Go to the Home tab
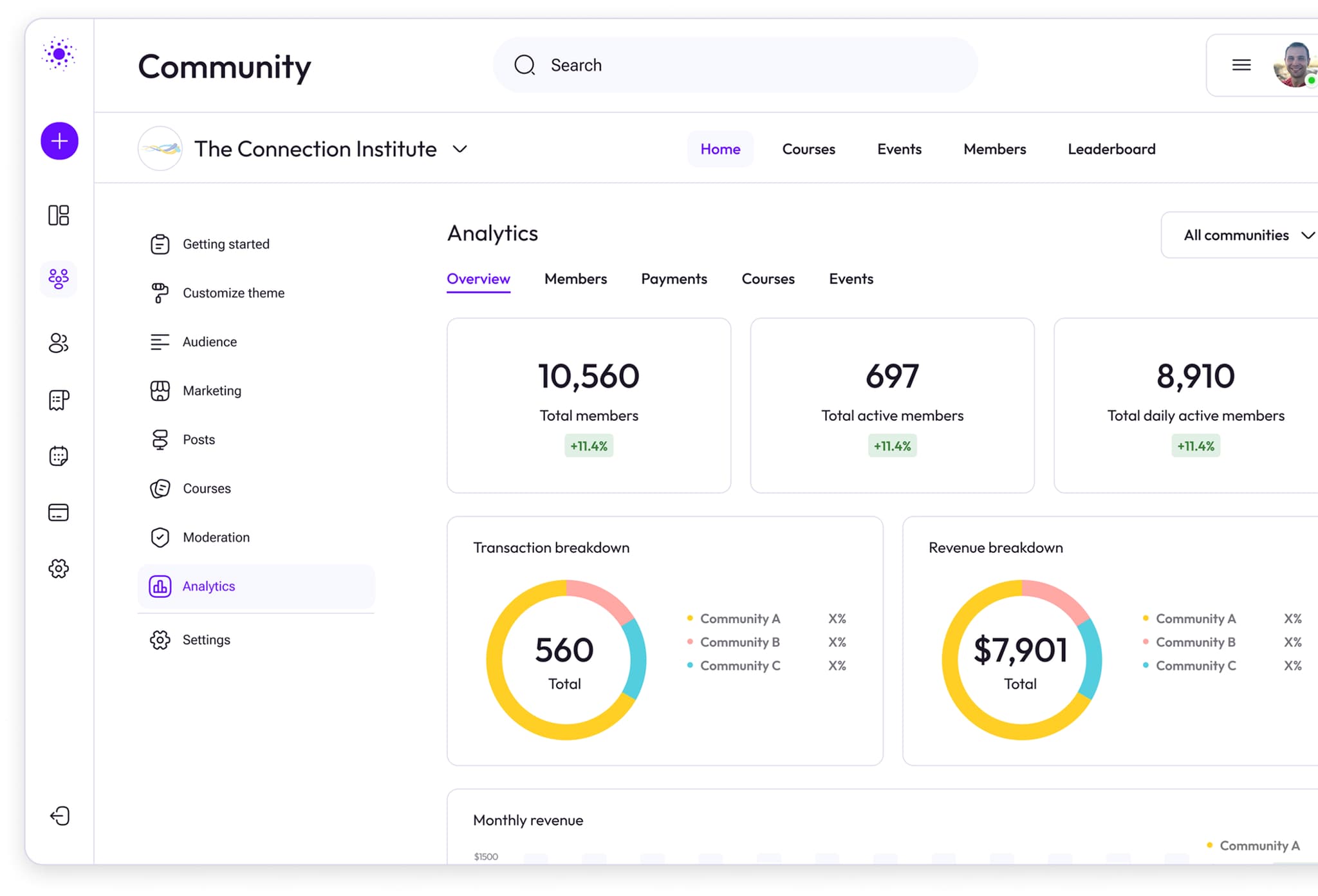 coord(720,149)
